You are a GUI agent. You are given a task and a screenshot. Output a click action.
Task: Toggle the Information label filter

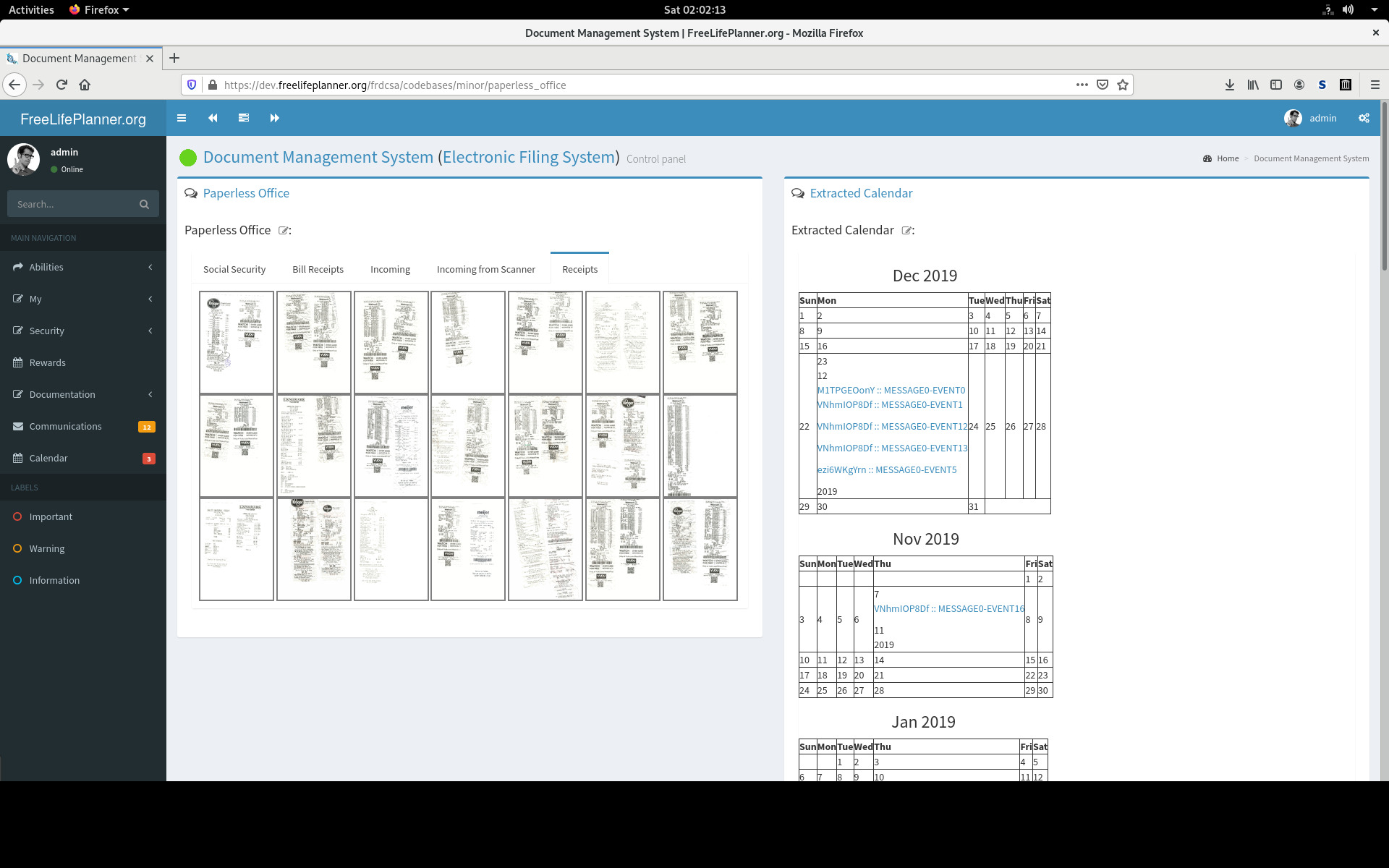(53, 580)
